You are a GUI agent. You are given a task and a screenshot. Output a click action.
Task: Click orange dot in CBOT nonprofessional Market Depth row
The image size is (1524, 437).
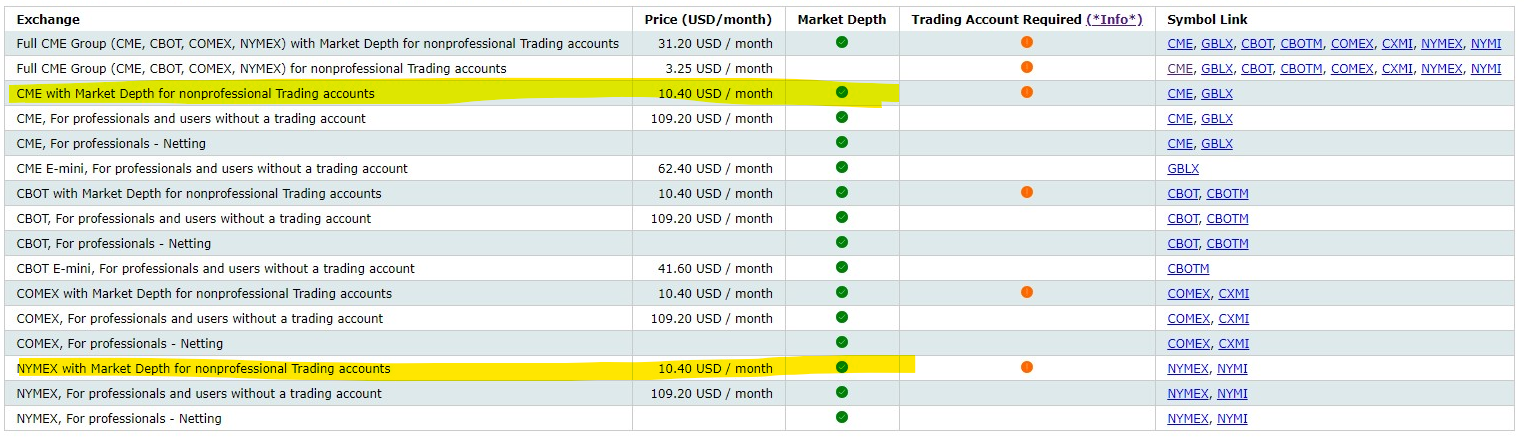pyautogui.click(x=1027, y=192)
